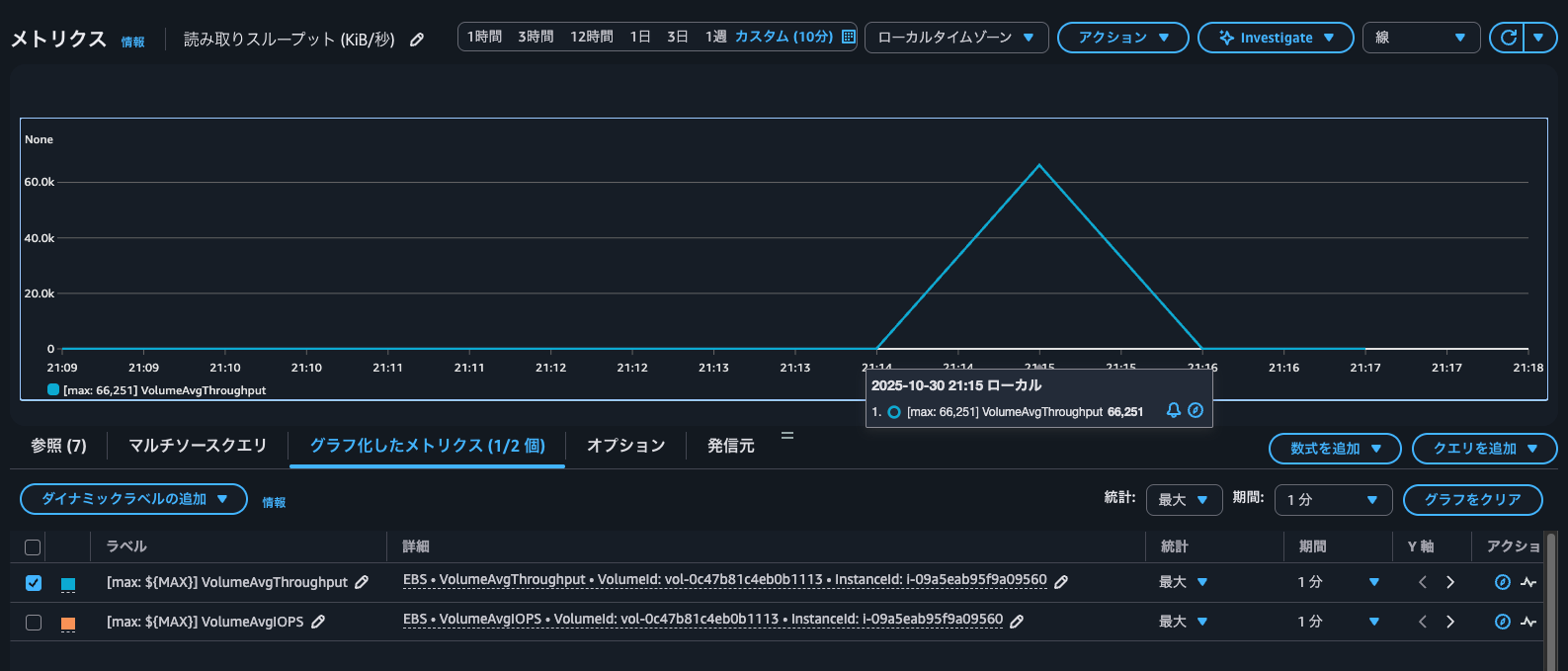Click blue color swatch for VolumeAvgThroughput

pos(68,584)
